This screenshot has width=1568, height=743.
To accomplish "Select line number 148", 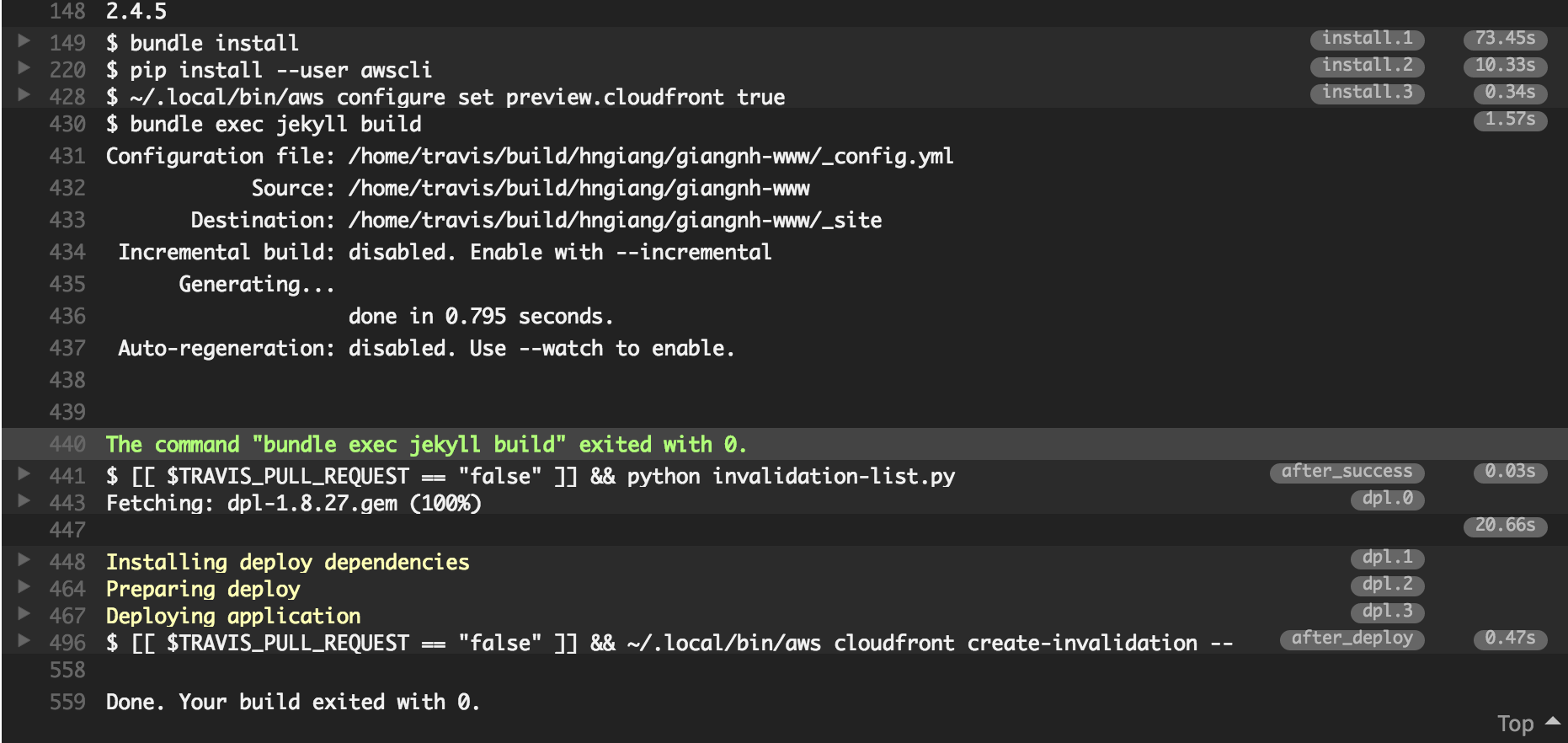I will [x=67, y=11].
